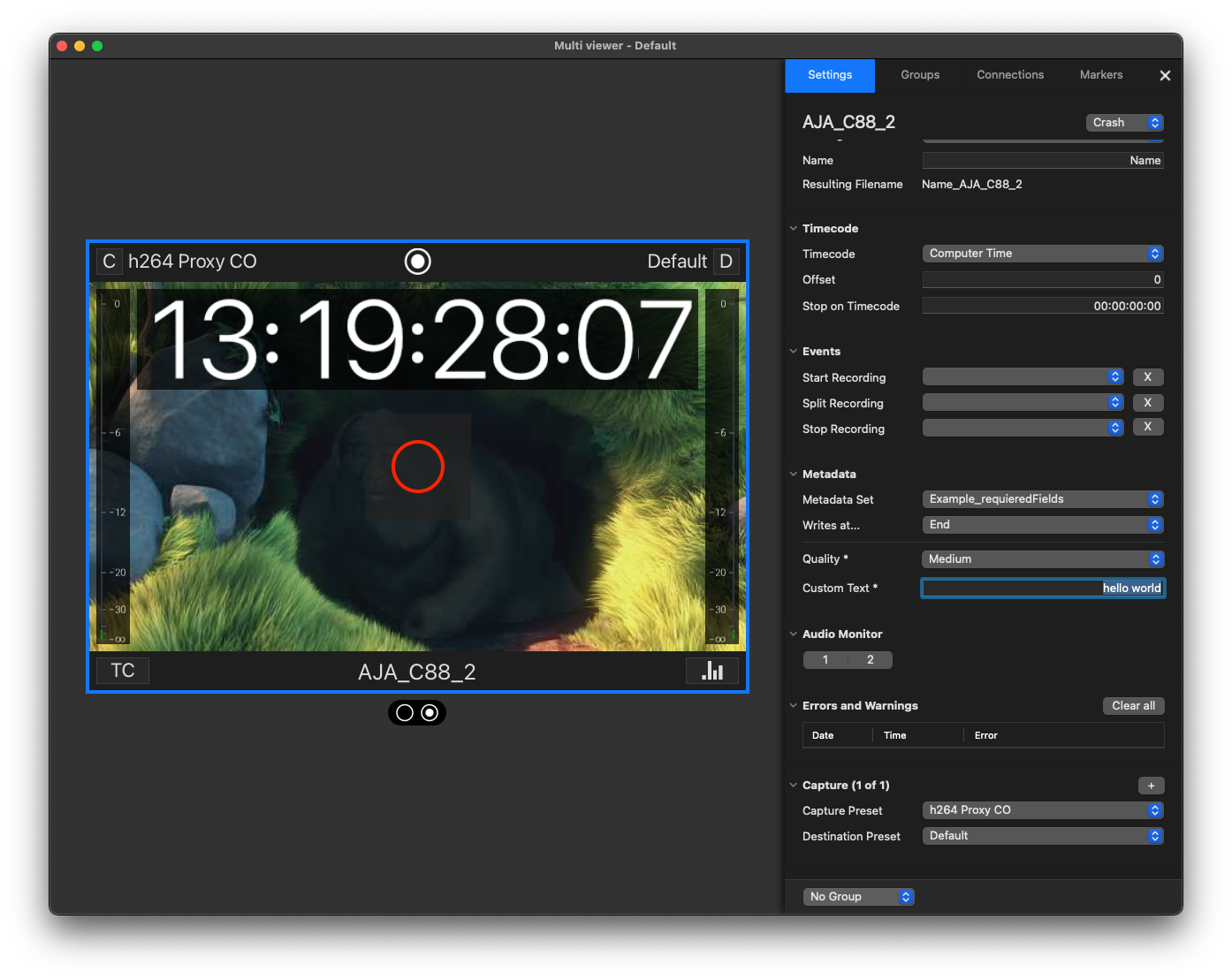Click the Error column header

click(x=985, y=735)
